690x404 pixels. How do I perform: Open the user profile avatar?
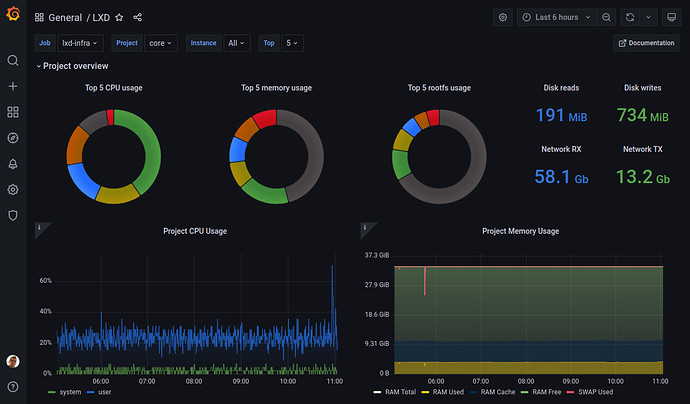point(13,361)
